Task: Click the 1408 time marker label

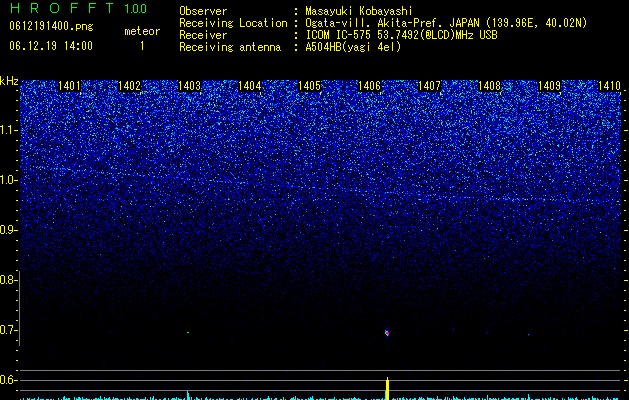Action: [490, 86]
